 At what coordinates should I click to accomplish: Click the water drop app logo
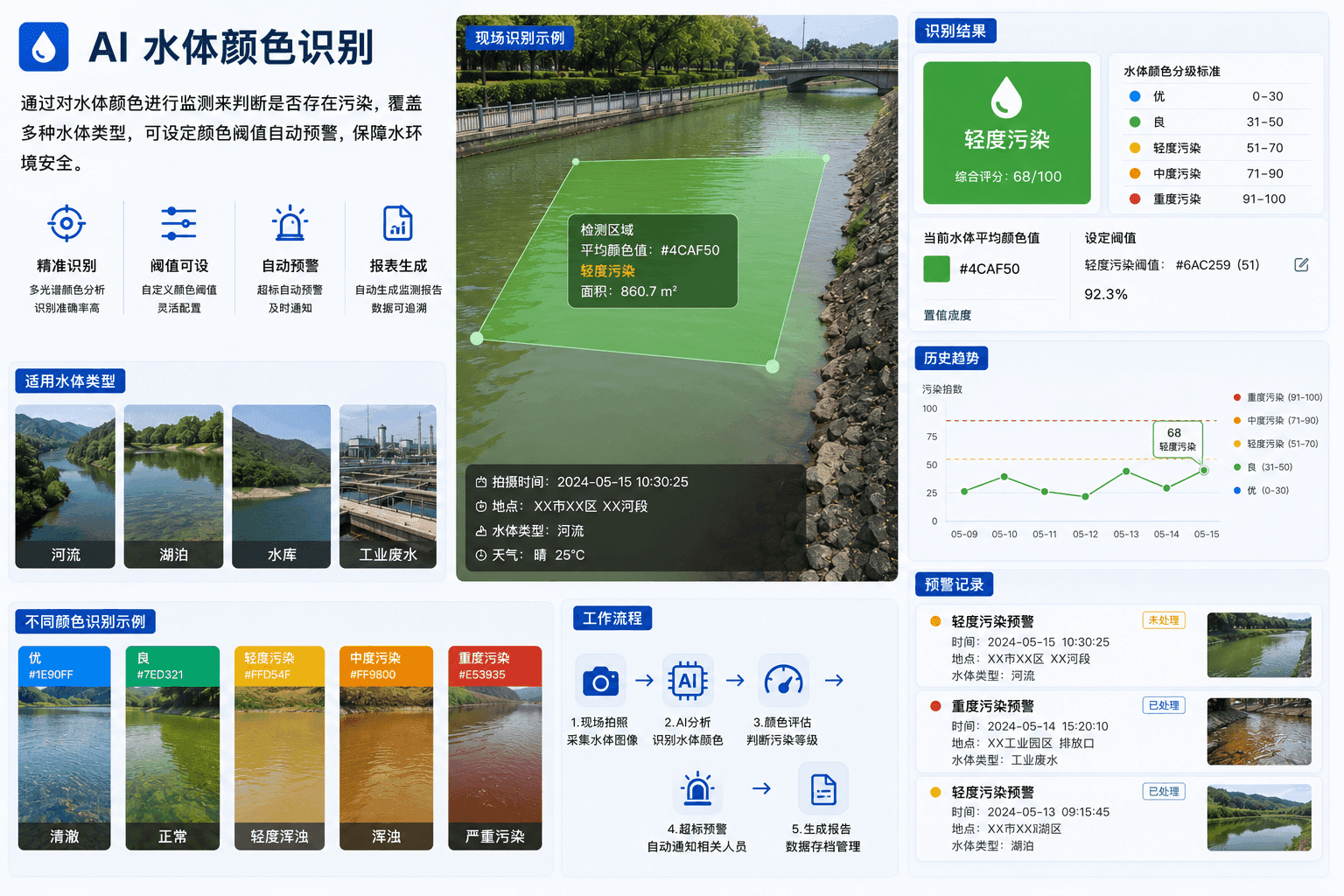click(x=44, y=47)
